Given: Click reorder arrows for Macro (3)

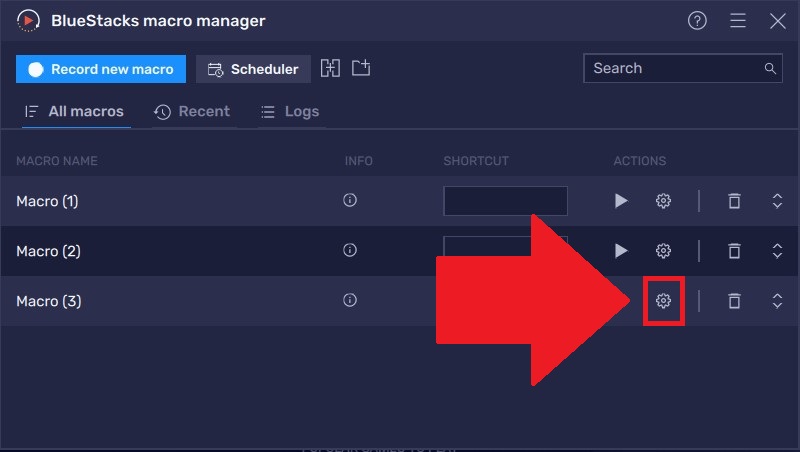Looking at the screenshot, I should pyautogui.click(x=777, y=300).
